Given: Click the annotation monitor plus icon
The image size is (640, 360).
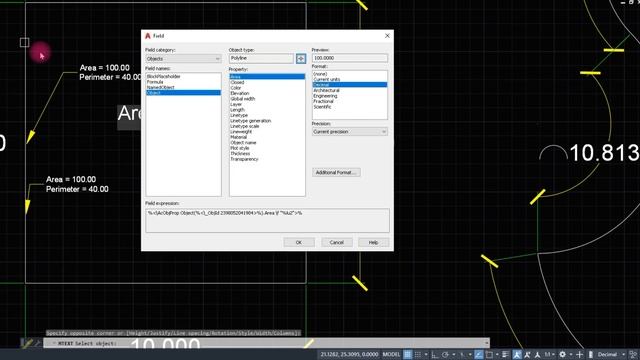Looking at the screenshot, I should 579,354.
